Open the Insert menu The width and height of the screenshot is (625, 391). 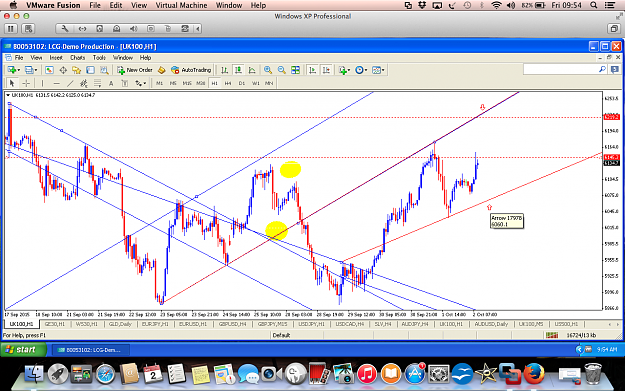[x=56, y=58]
